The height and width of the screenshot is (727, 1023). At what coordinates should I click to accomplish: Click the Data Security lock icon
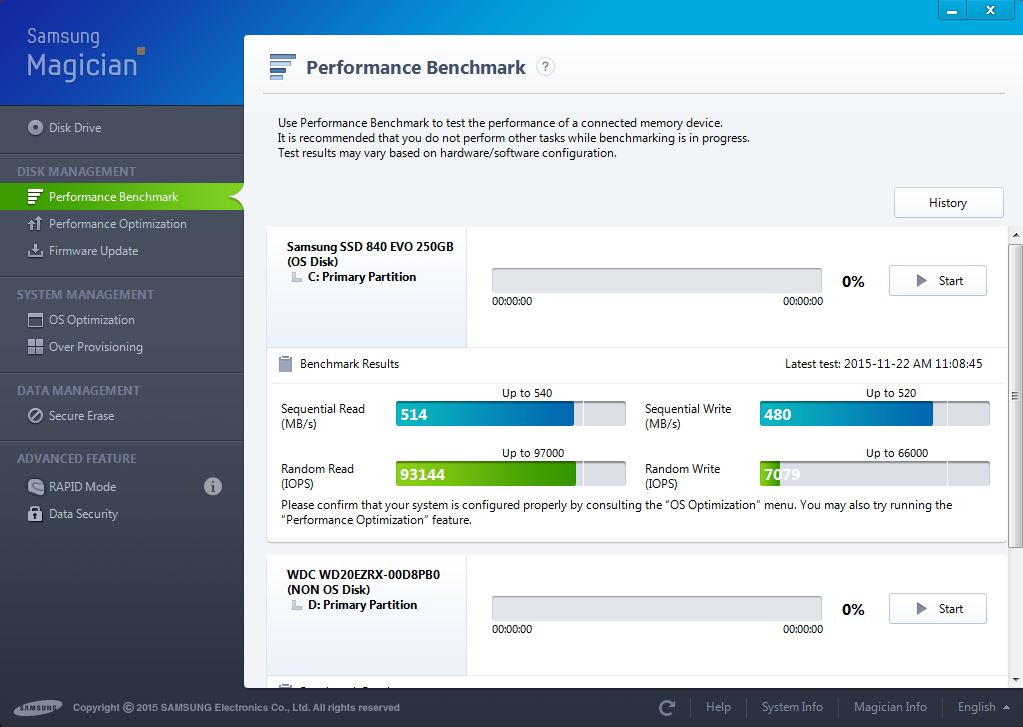coord(35,514)
